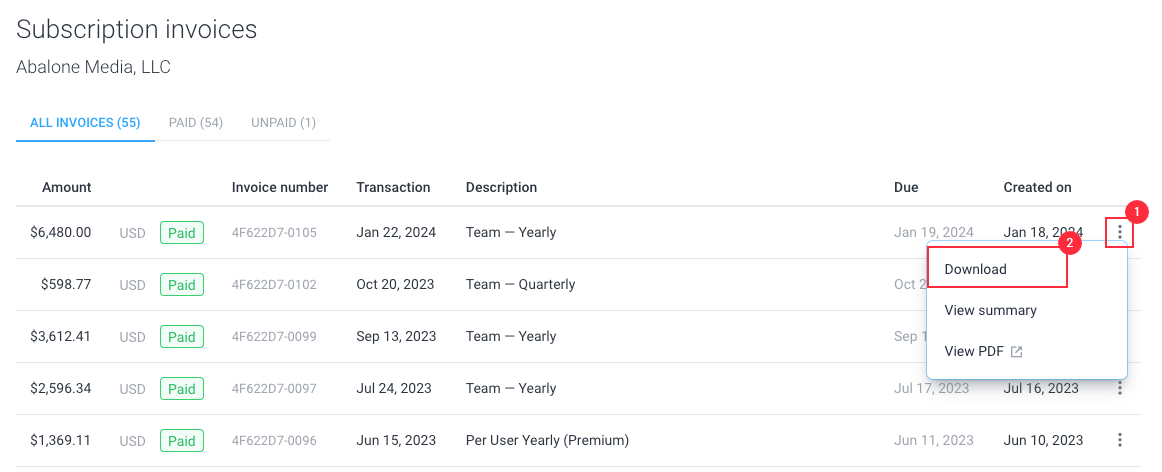The height and width of the screenshot is (472, 1162).
Task: Click the Transaction column header
Action: coord(393,187)
